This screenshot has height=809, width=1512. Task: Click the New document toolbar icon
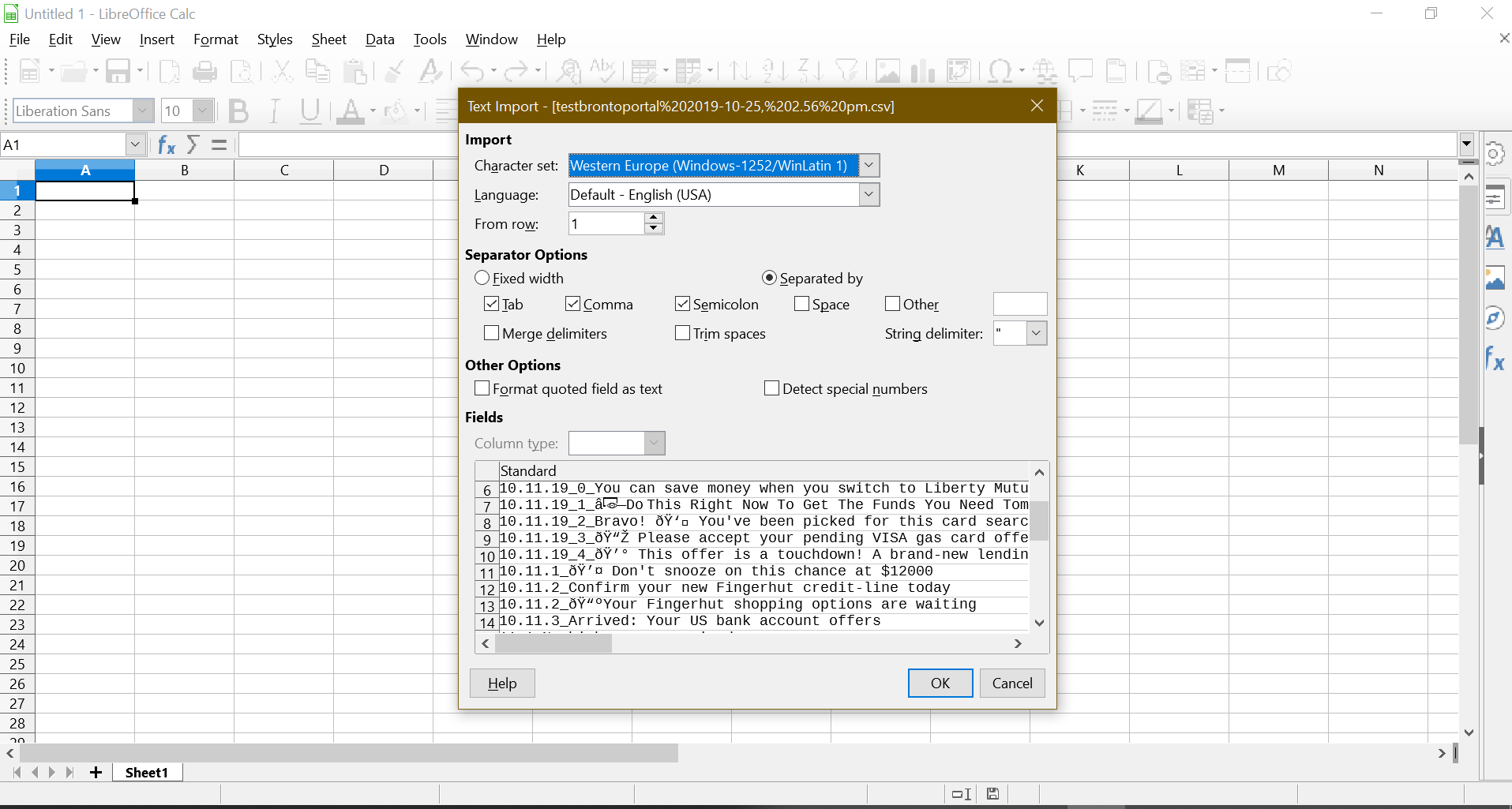[29, 72]
